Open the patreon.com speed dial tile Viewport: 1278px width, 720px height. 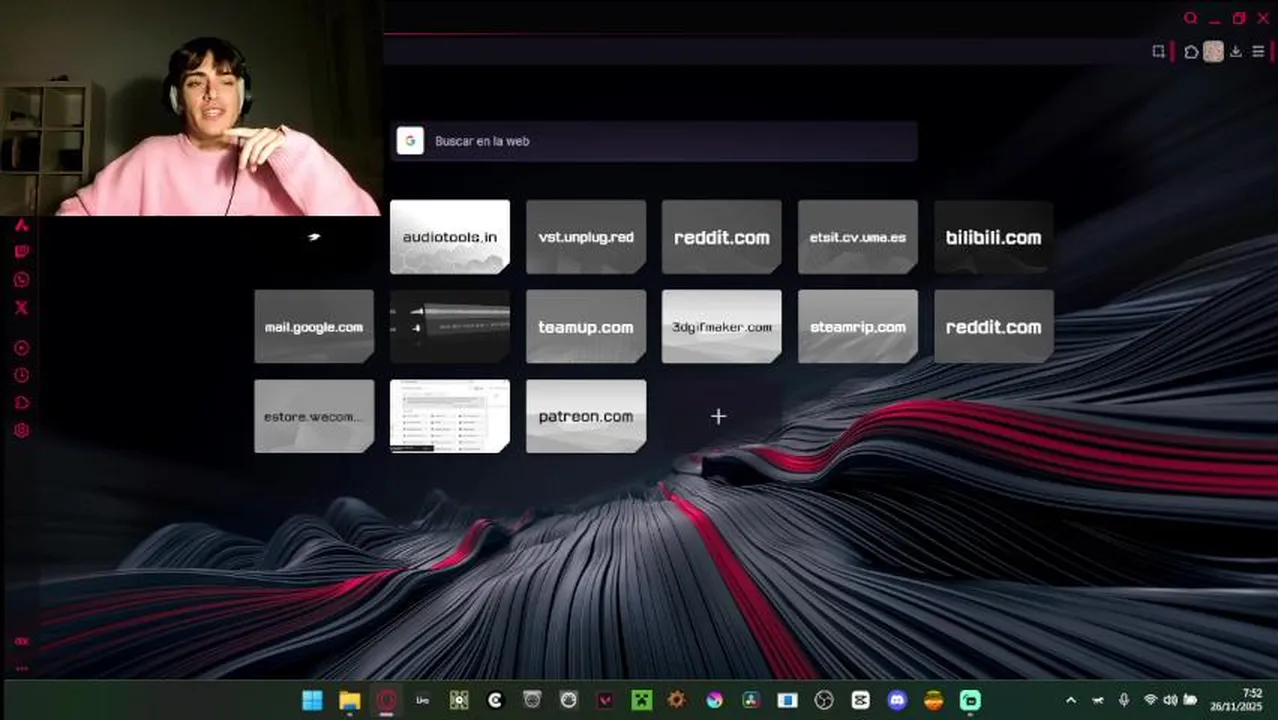tap(586, 416)
